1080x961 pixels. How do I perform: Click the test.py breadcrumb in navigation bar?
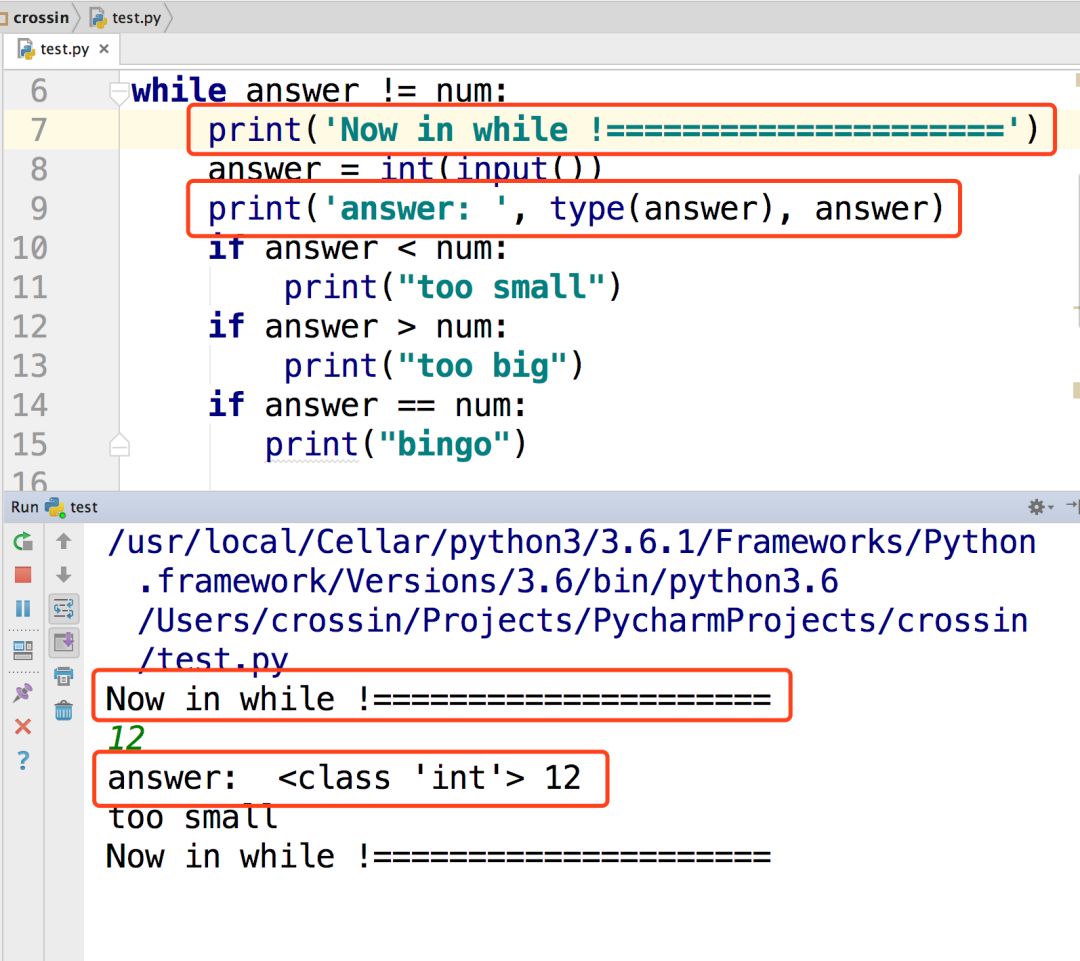tap(127, 17)
